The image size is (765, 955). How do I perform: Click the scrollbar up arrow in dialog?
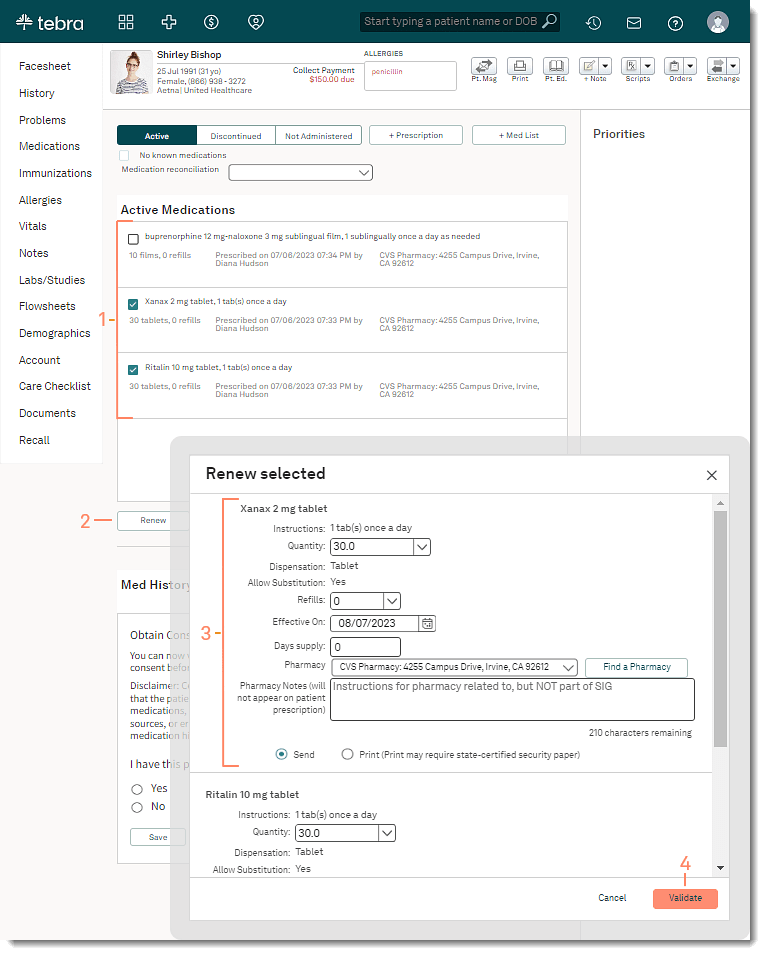pos(721,503)
